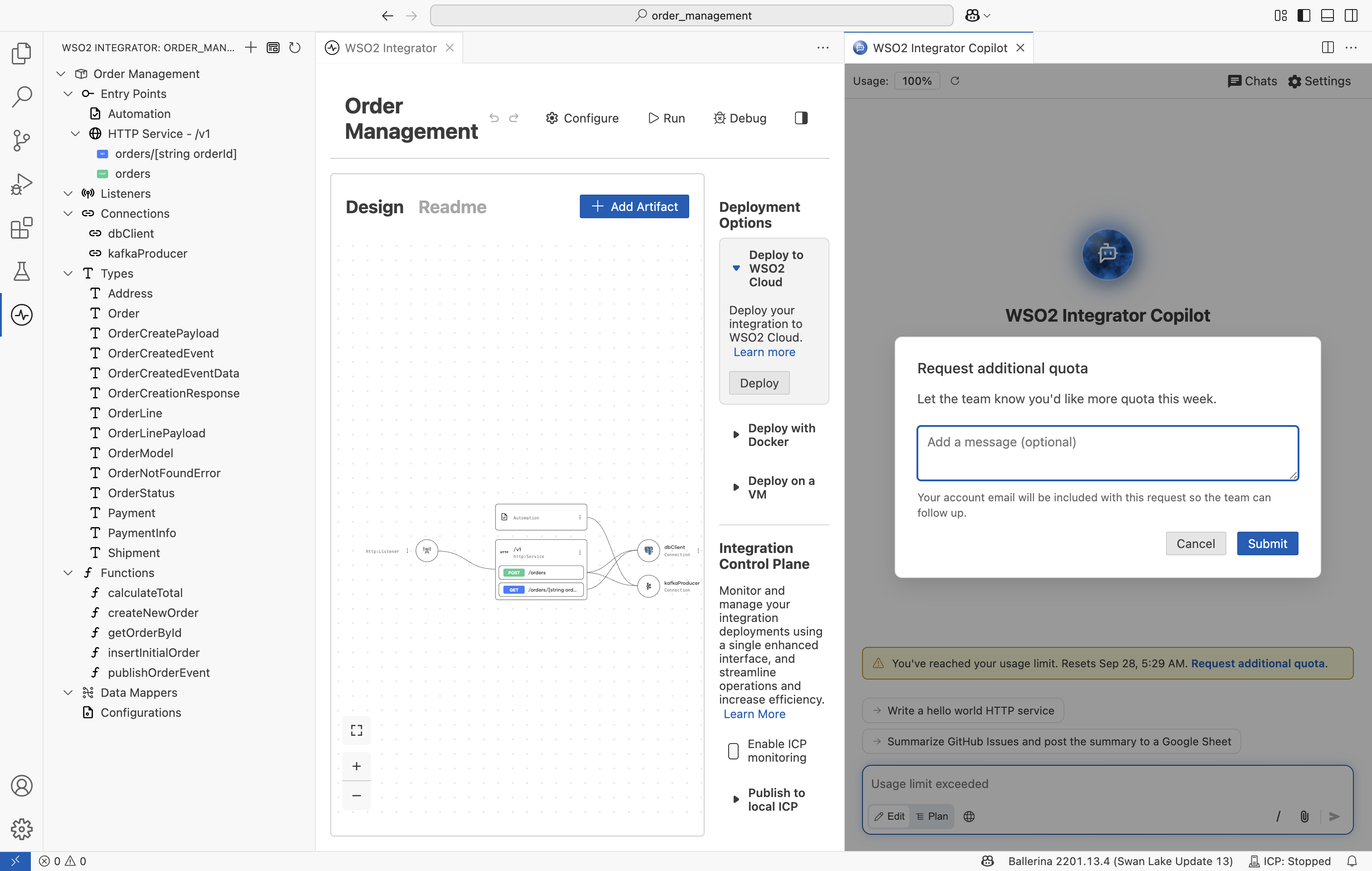Collapse the Functions tree node

click(x=69, y=573)
